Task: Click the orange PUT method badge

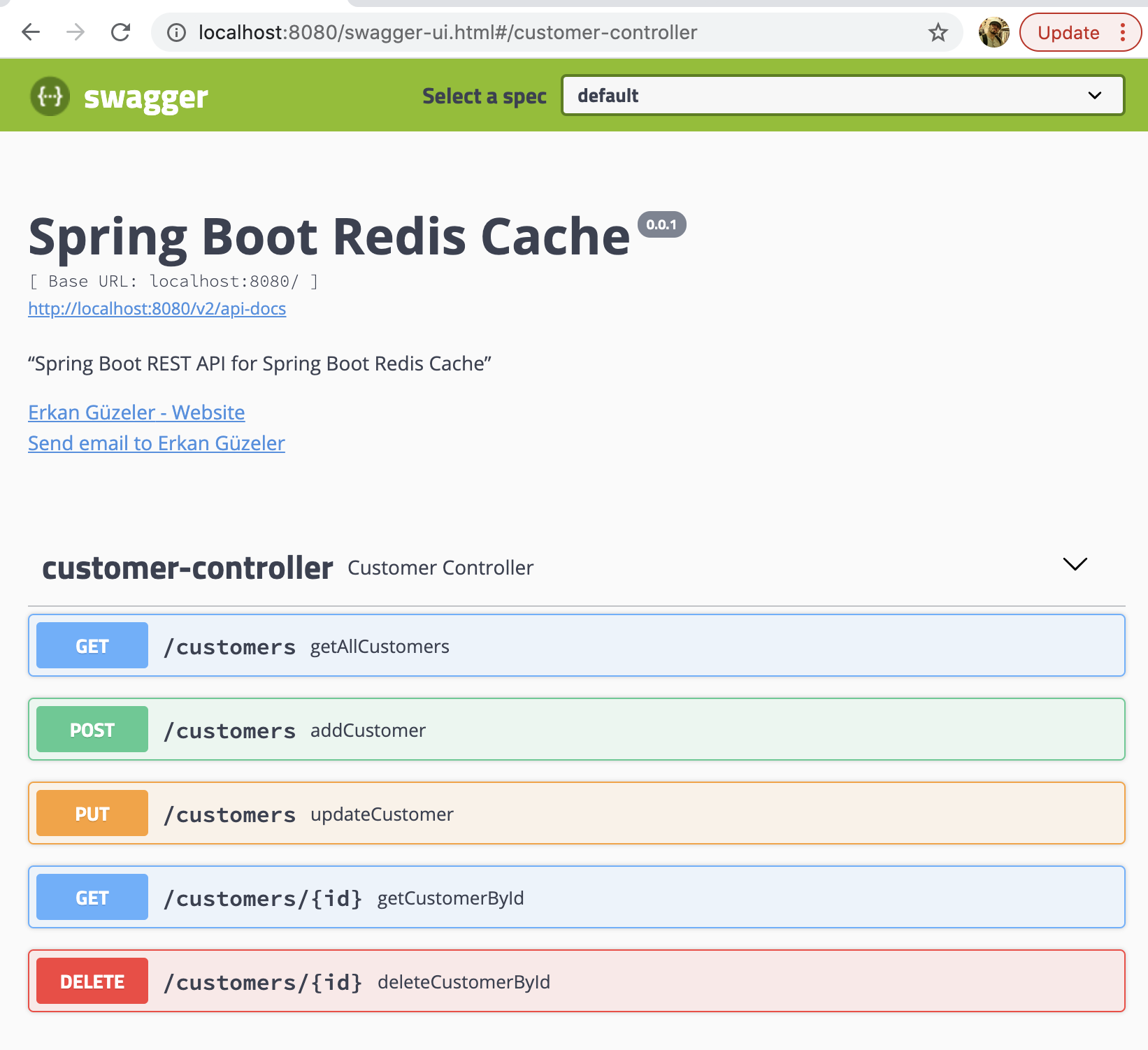Action: click(x=92, y=813)
